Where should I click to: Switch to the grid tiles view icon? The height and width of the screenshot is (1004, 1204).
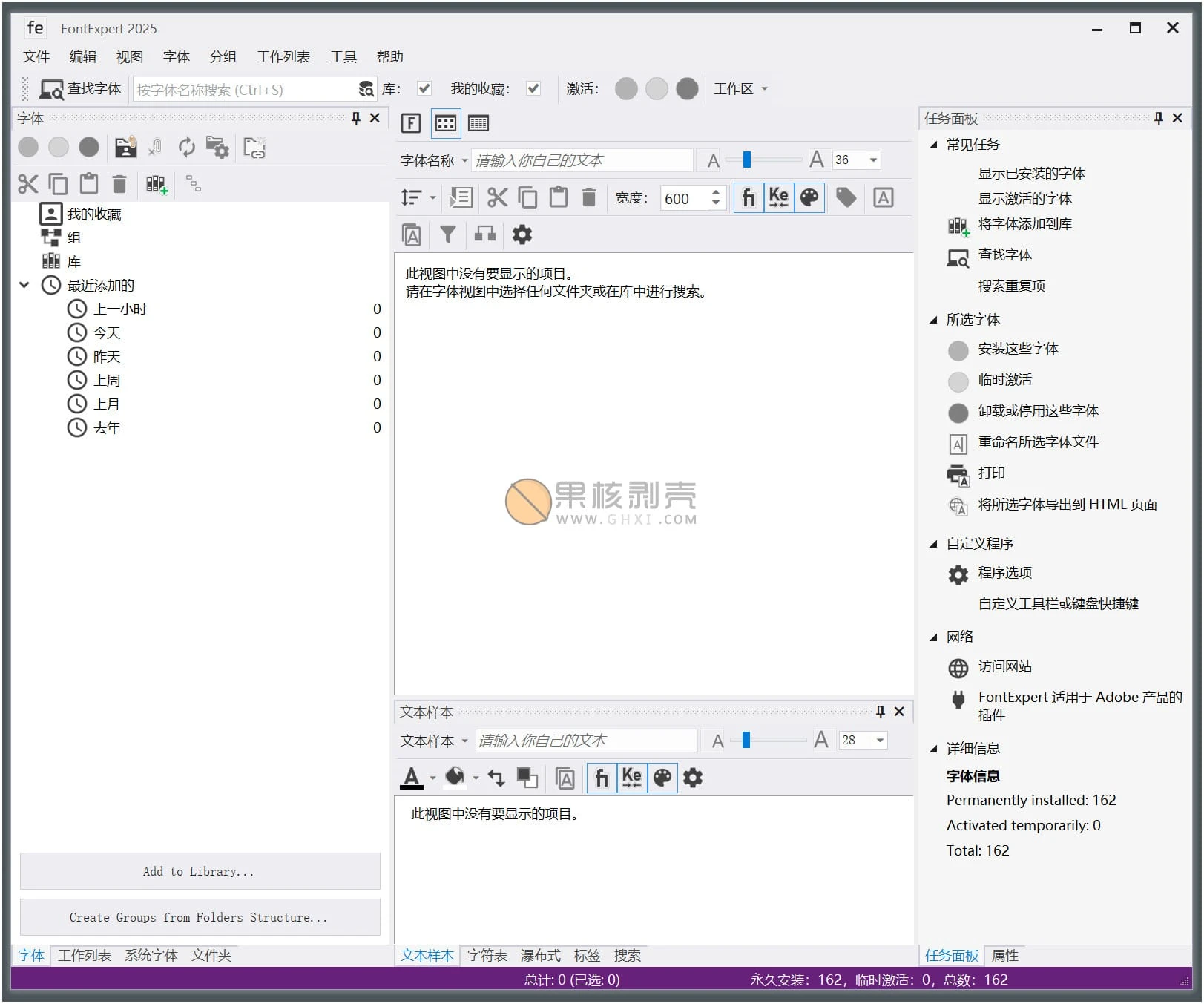[x=446, y=123]
